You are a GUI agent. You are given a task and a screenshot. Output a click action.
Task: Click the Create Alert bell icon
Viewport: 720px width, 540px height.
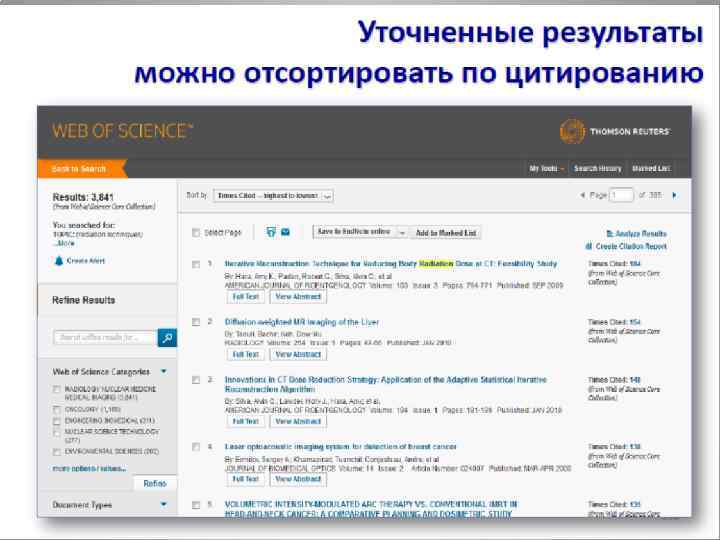(59, 261)
